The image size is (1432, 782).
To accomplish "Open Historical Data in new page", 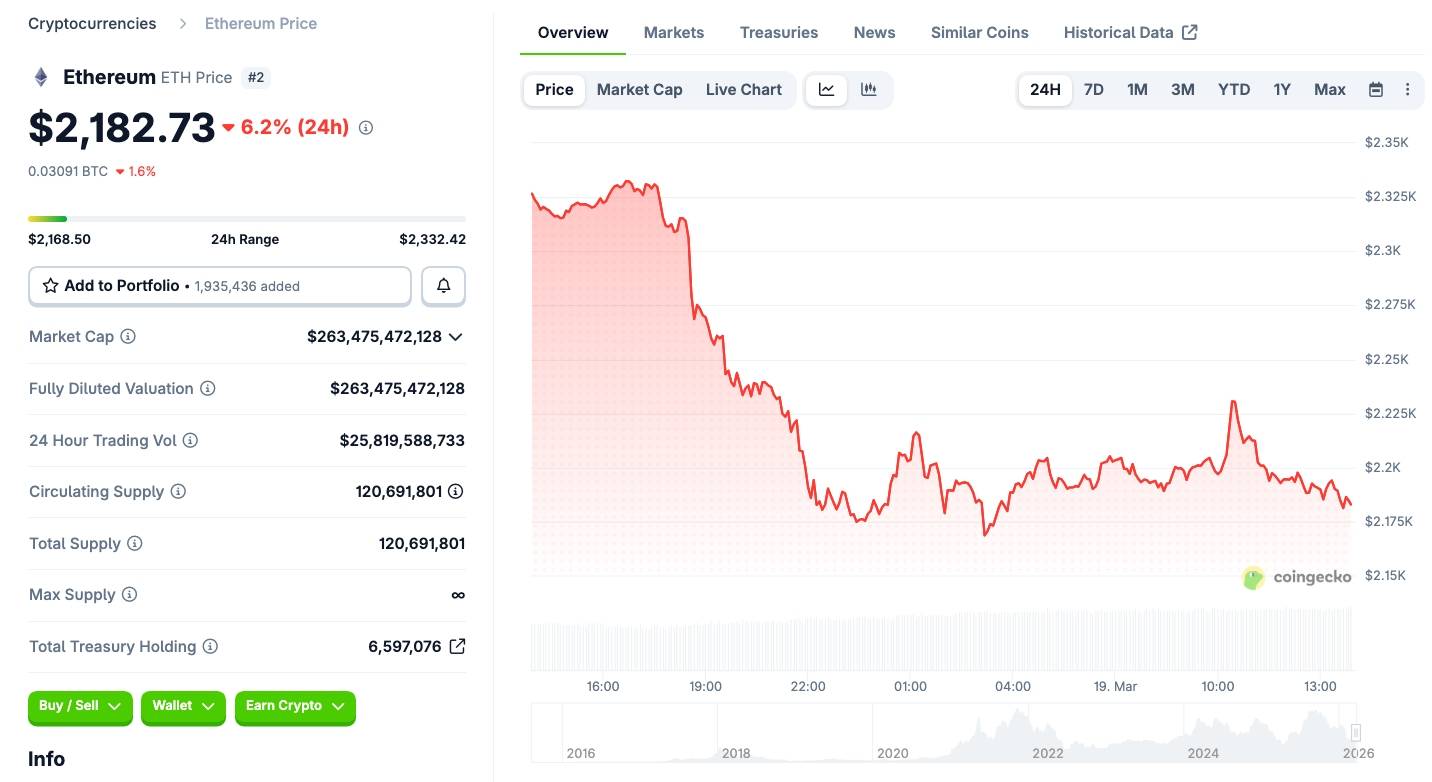I will 1129,32.
